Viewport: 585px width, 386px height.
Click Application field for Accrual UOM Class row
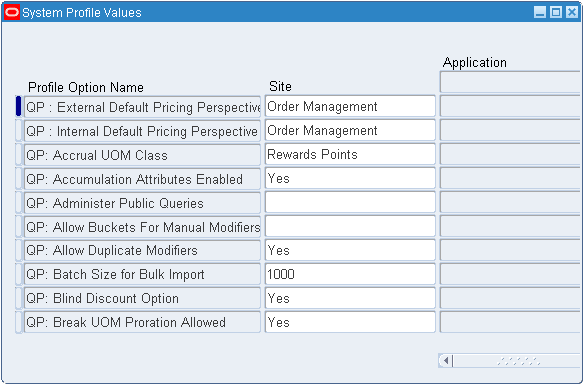coord(510,154)
